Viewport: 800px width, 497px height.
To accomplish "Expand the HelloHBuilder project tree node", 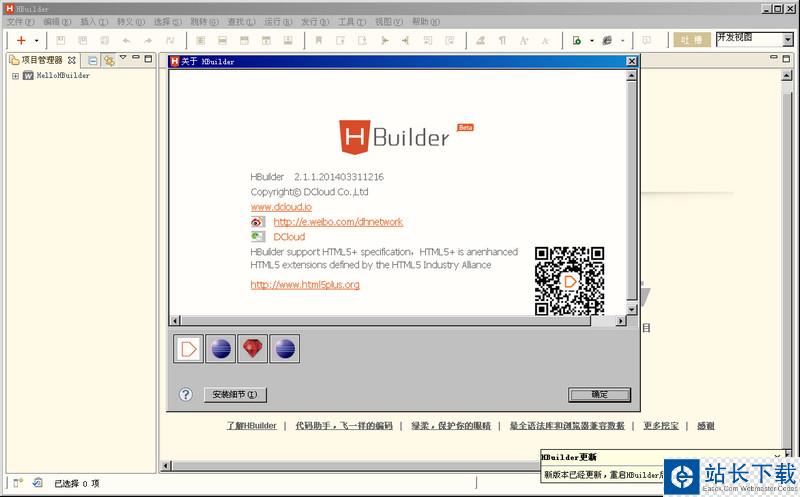I will [x=15, y=76].
